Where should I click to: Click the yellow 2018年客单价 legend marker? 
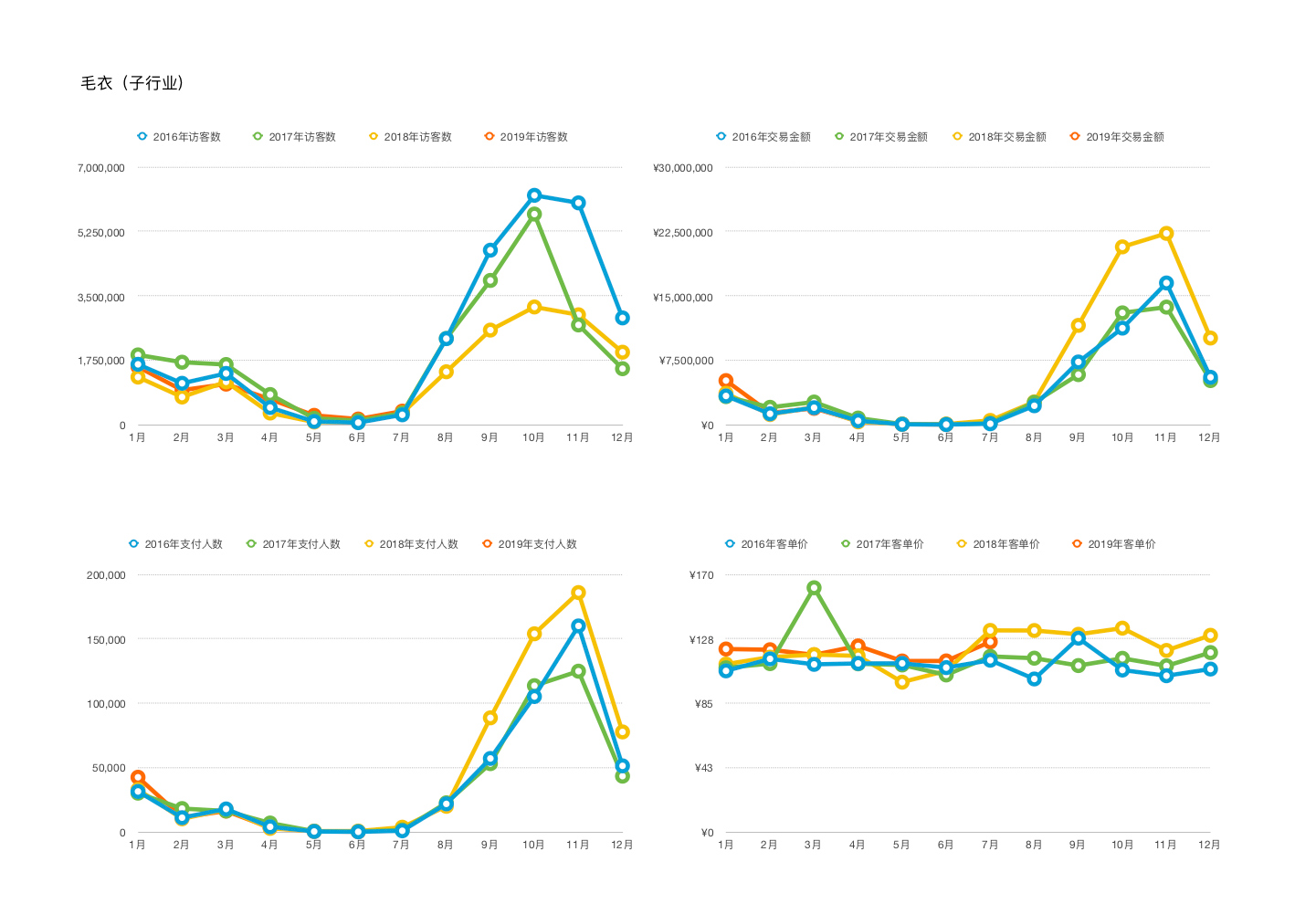tap(961, 543)
